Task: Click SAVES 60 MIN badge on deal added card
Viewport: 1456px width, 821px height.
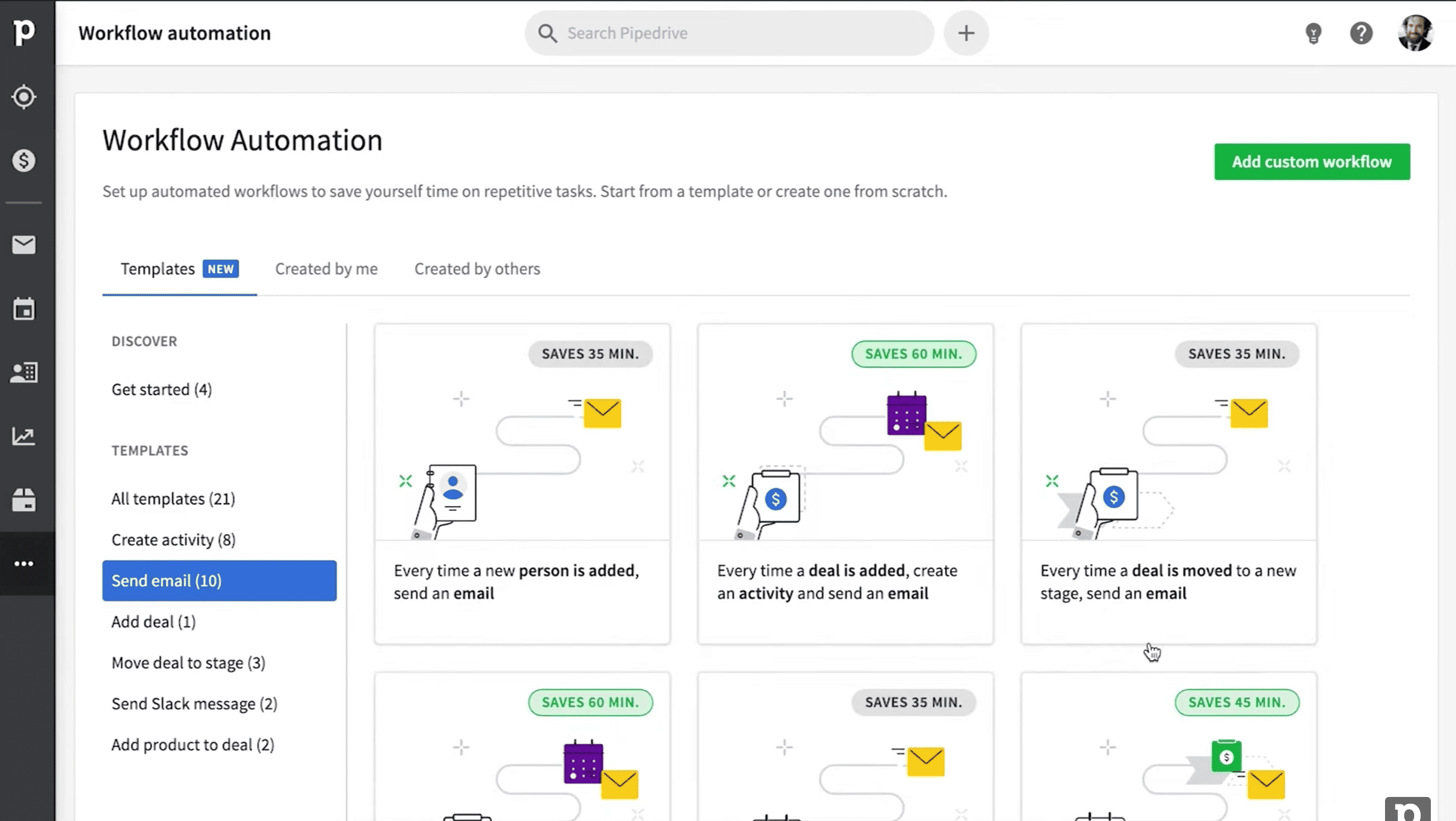Action: point(913,354)
